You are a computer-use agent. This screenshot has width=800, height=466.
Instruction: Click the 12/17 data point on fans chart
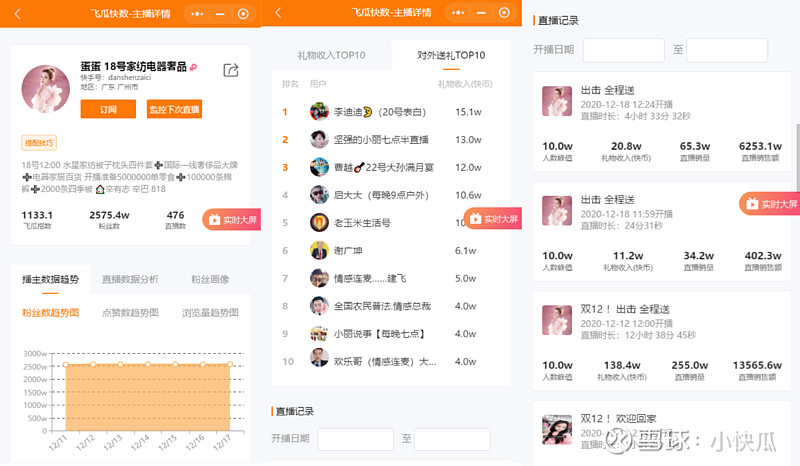coord(230,364)
